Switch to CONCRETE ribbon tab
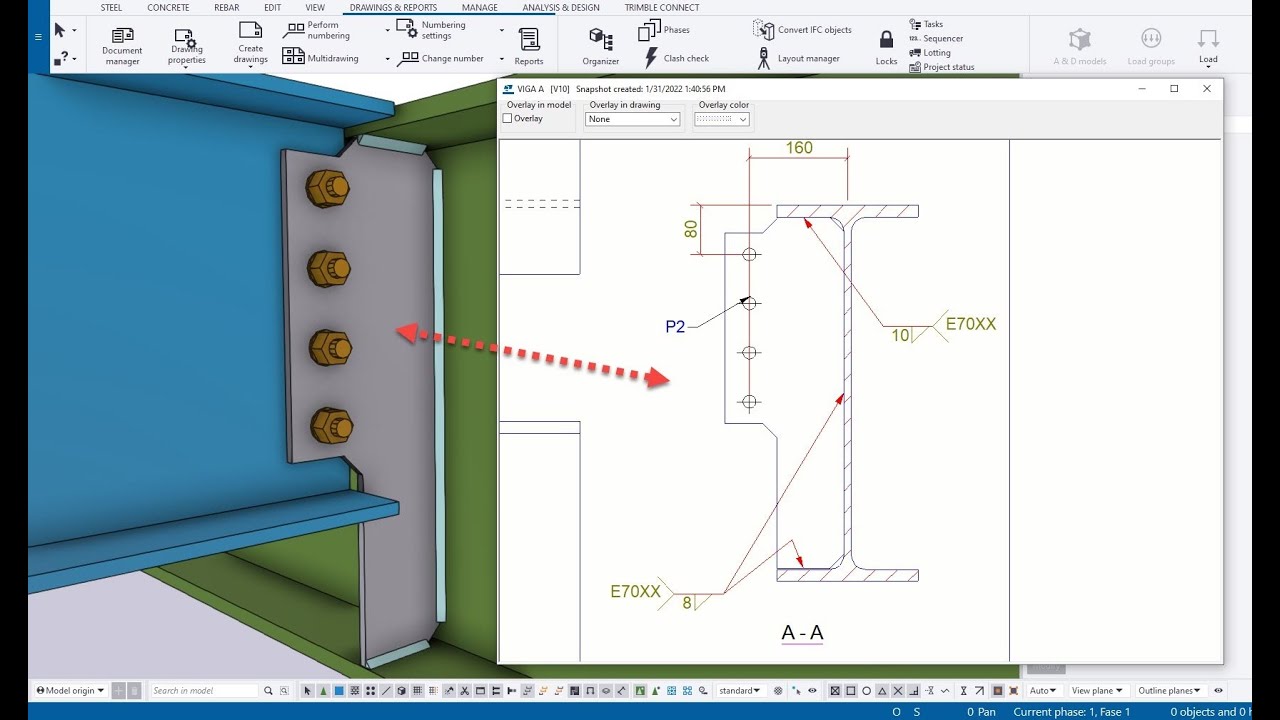 (168, 7)
